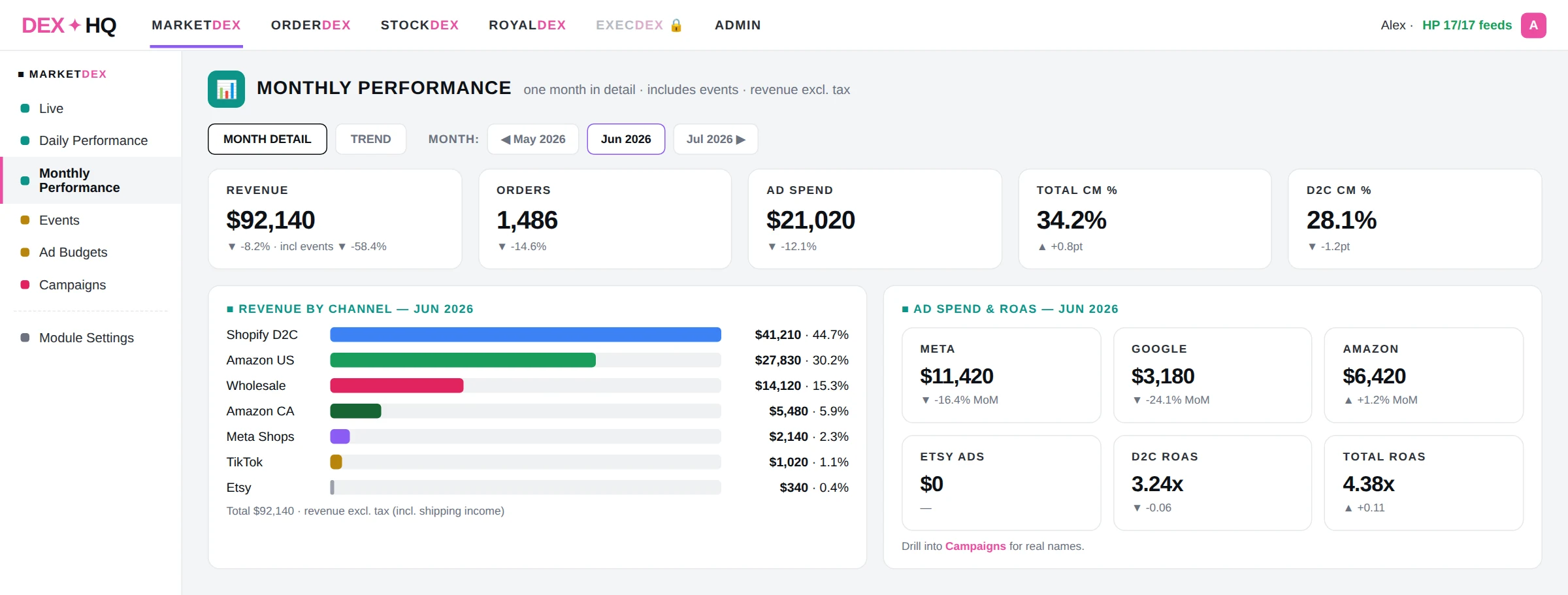Image resolution: width=1568 pixels, height=595 pixels.
Task: Follow the Campaigns link under ROAS cards
Action: coord(975,546)
